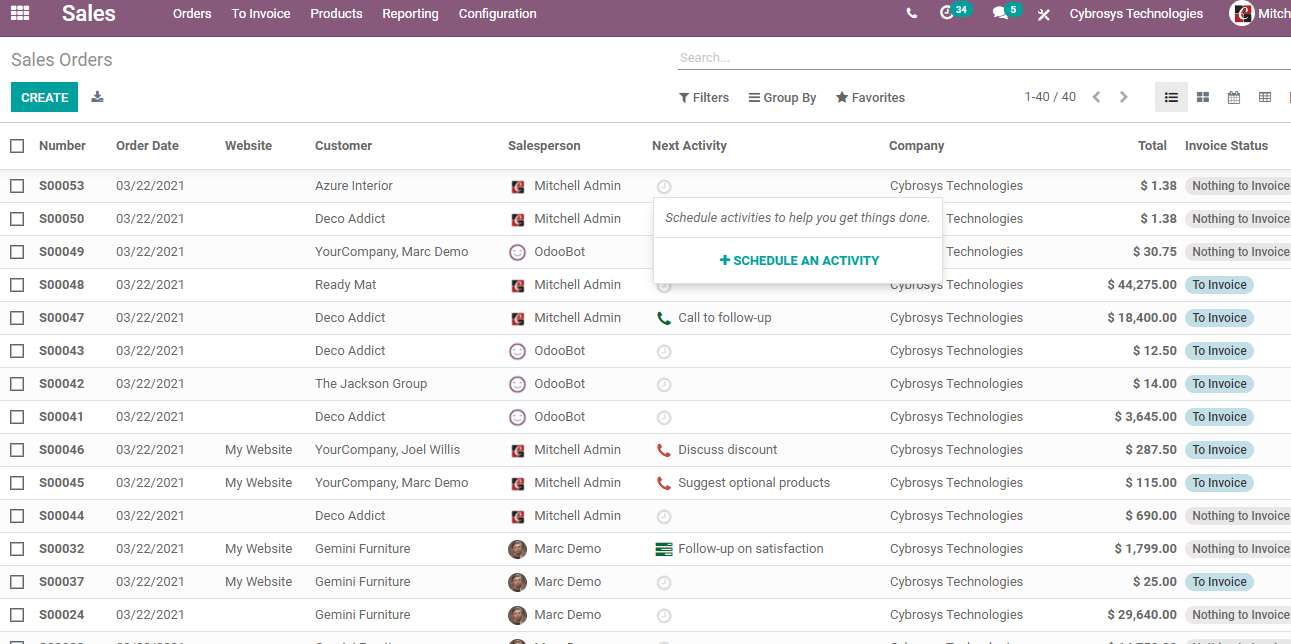Click the debug tools wrench icon
The image size is (1291, 644).
pyautogui.click(x=1043, y=14)
